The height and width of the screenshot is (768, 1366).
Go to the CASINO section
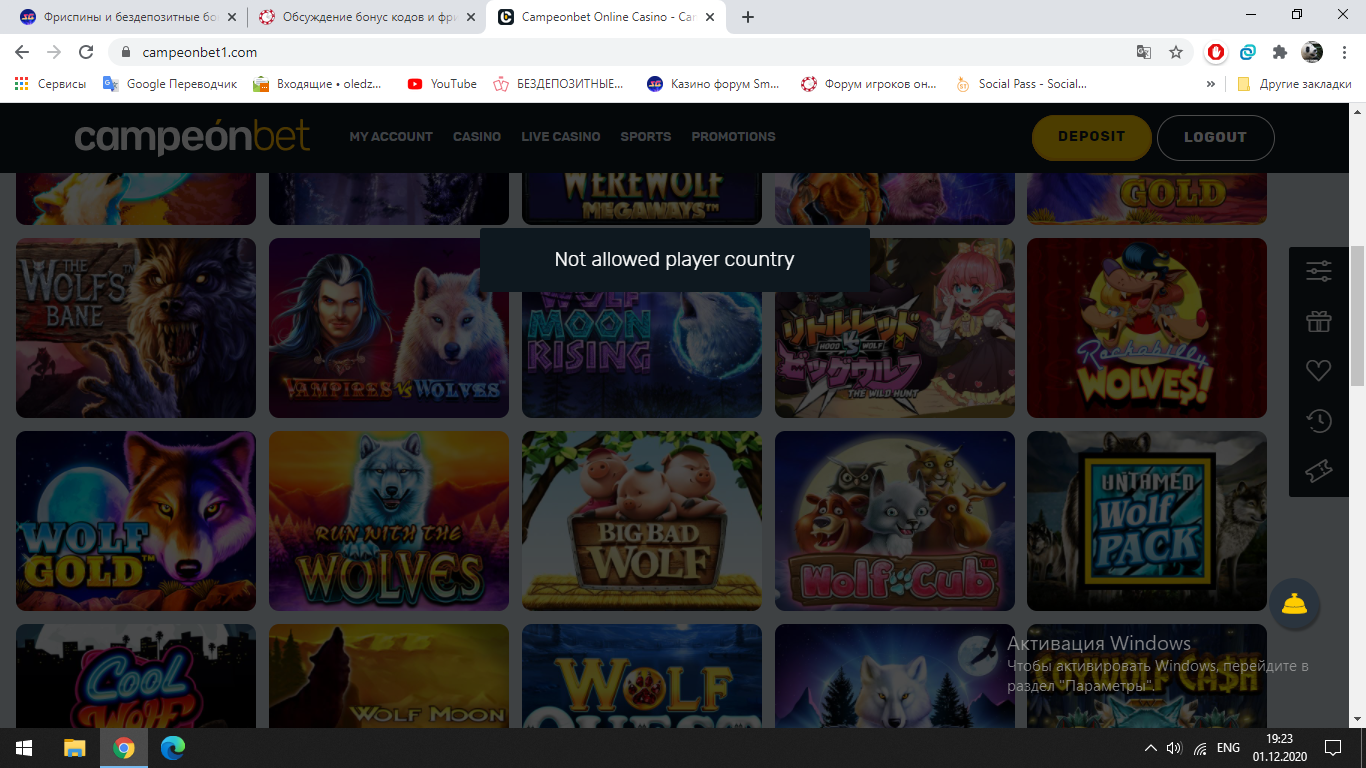(477, 137)
